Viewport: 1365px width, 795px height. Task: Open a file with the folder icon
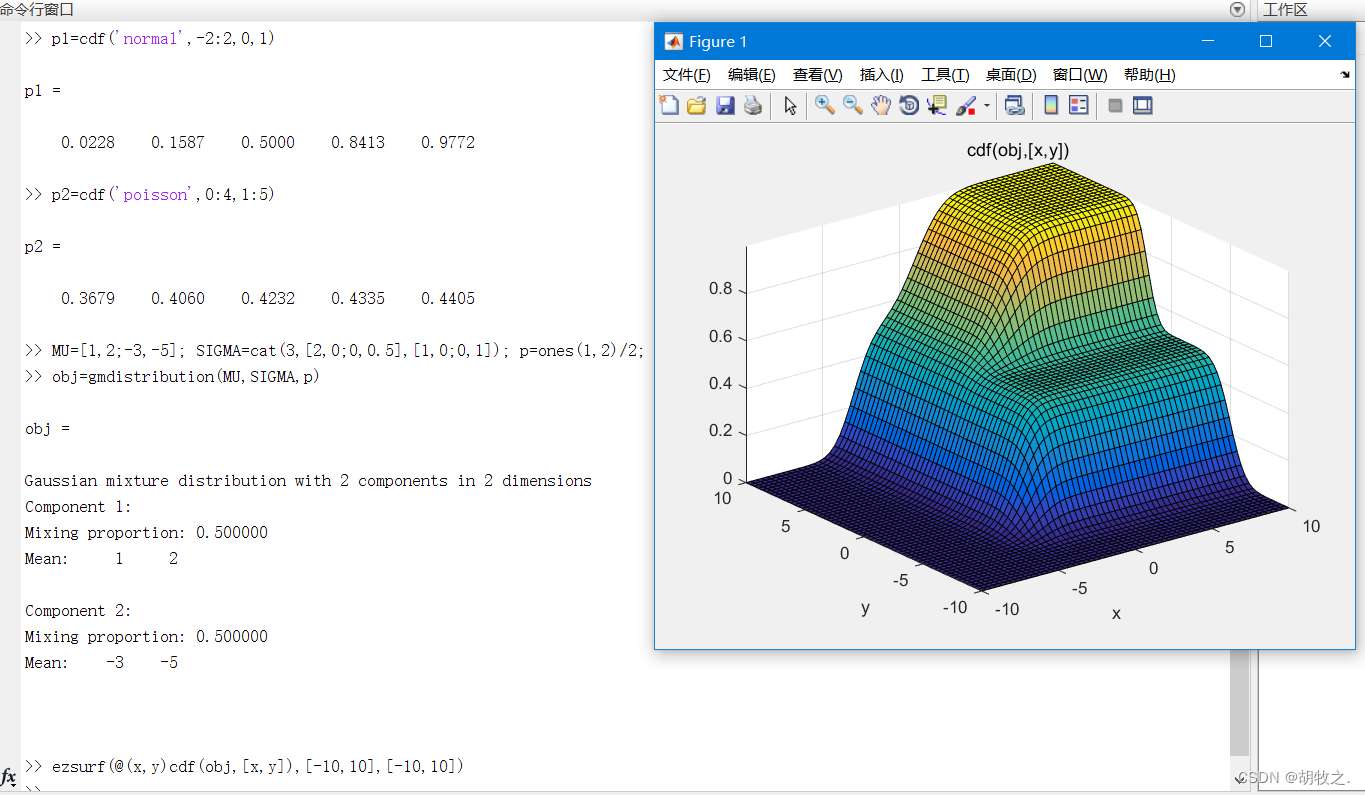click(697, 105)
